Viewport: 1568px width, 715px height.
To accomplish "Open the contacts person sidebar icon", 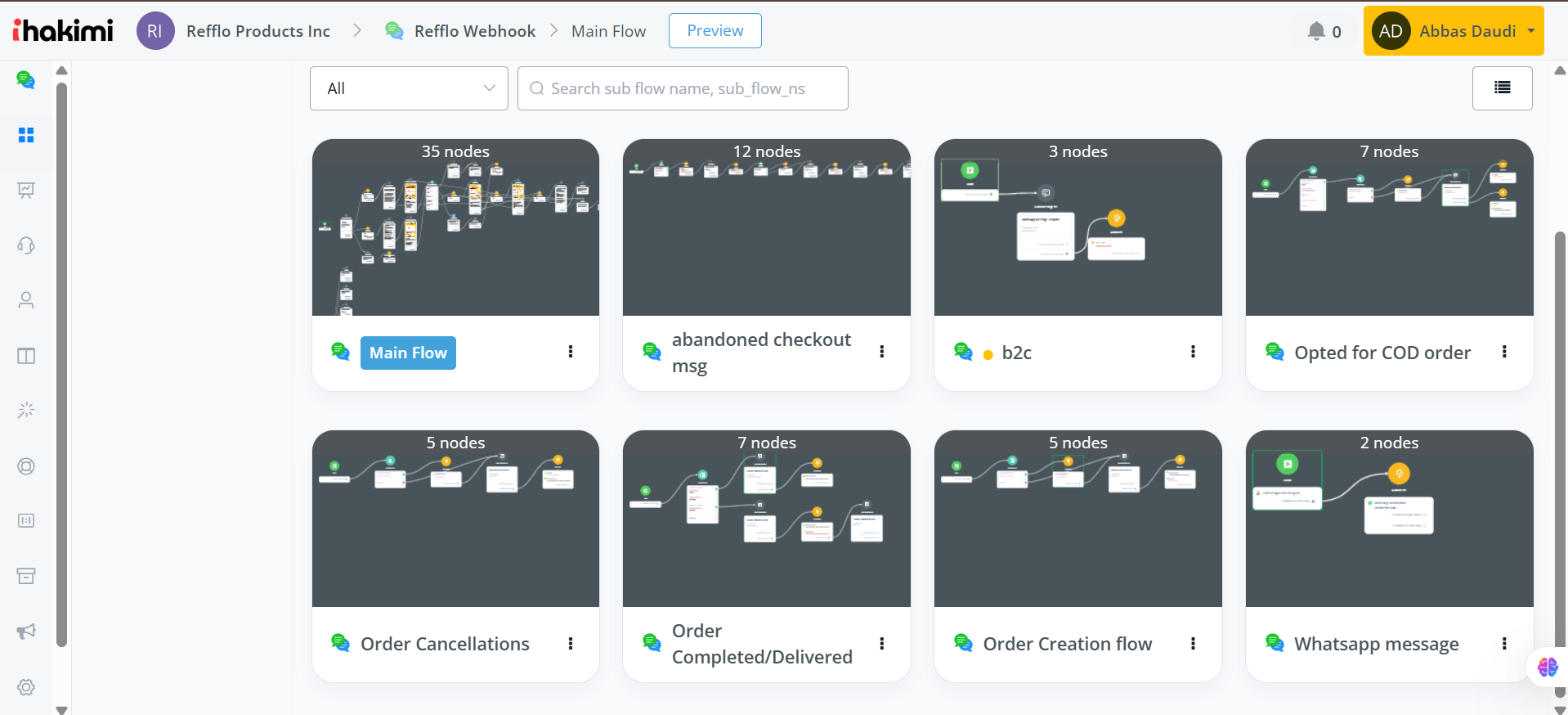I will [26, 300].
